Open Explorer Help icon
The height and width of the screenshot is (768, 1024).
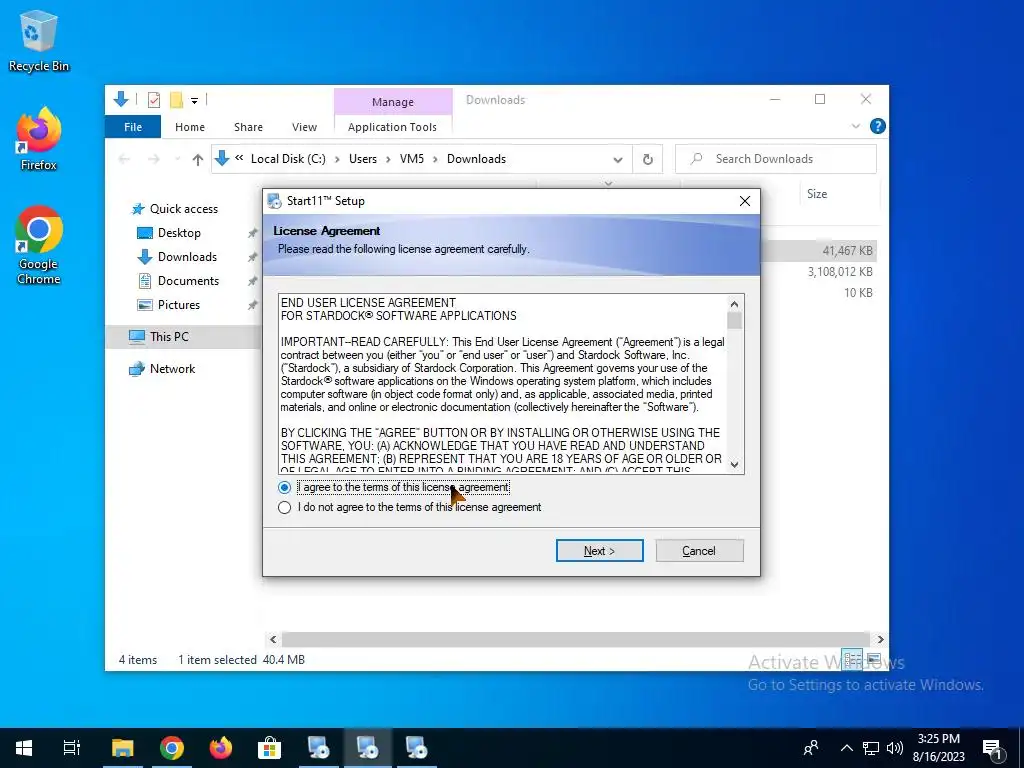click(878, 126)
